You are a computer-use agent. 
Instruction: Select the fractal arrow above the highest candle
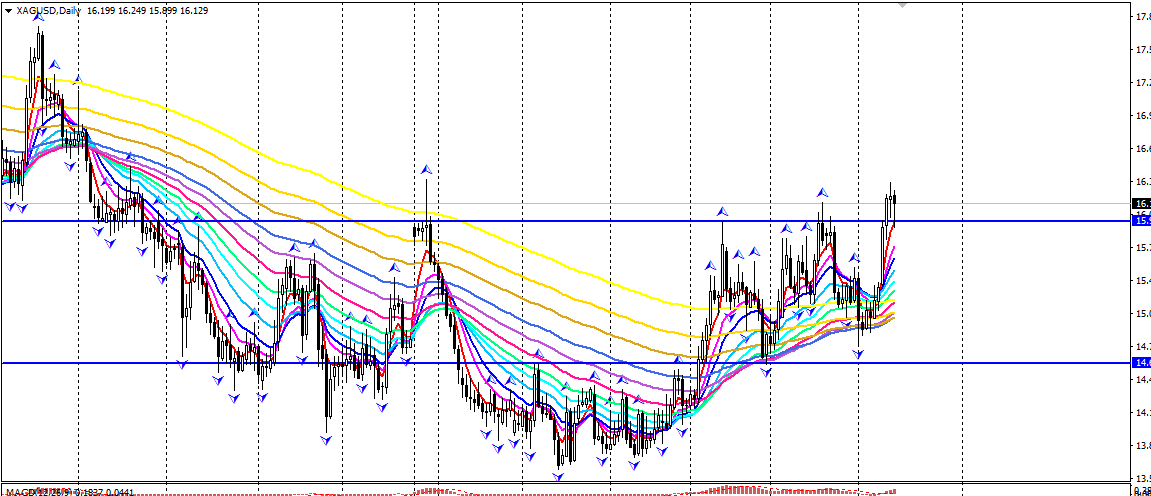coord(40,16)
